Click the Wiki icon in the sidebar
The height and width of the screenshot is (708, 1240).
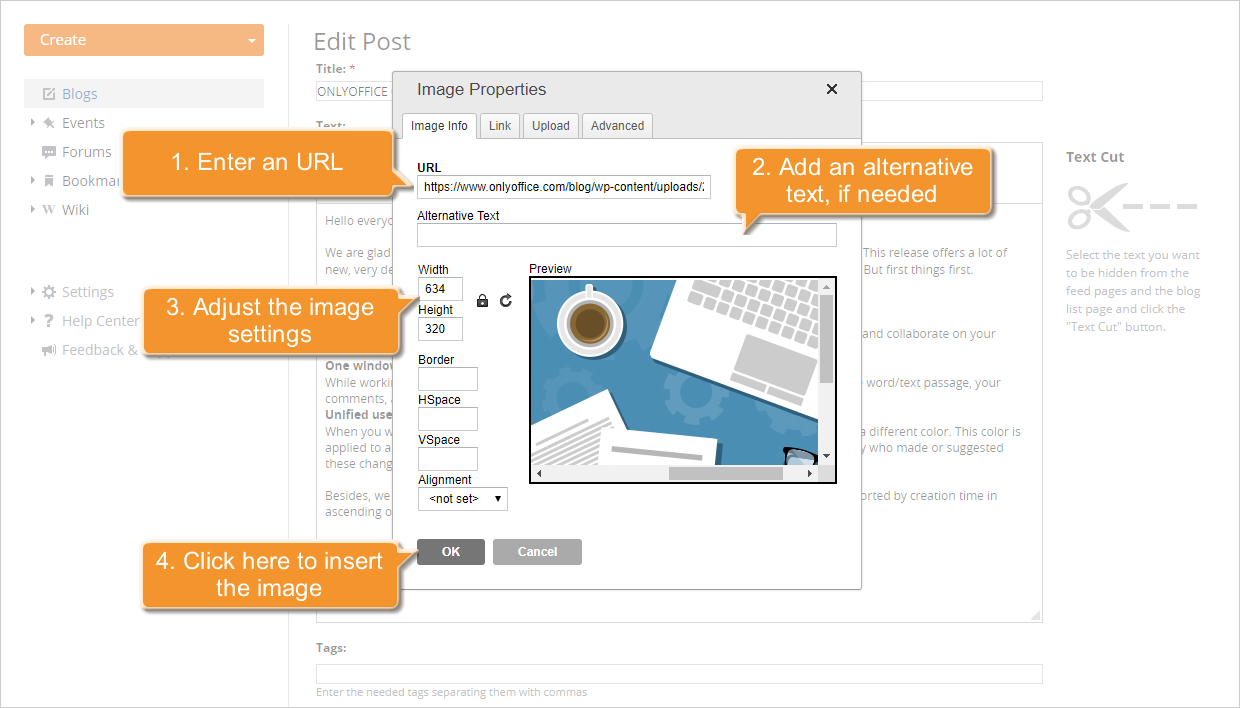[49, 209]
